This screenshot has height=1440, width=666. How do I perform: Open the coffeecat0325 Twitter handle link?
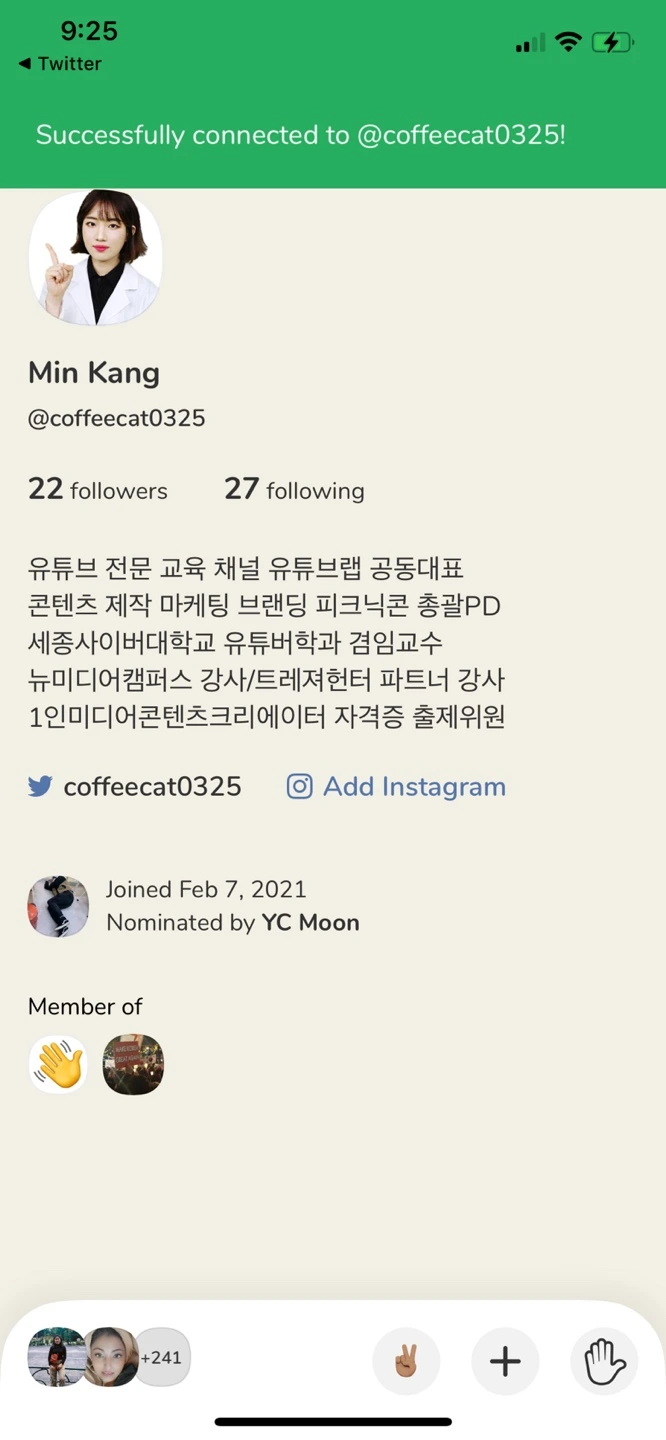click(x=152, y=787)
